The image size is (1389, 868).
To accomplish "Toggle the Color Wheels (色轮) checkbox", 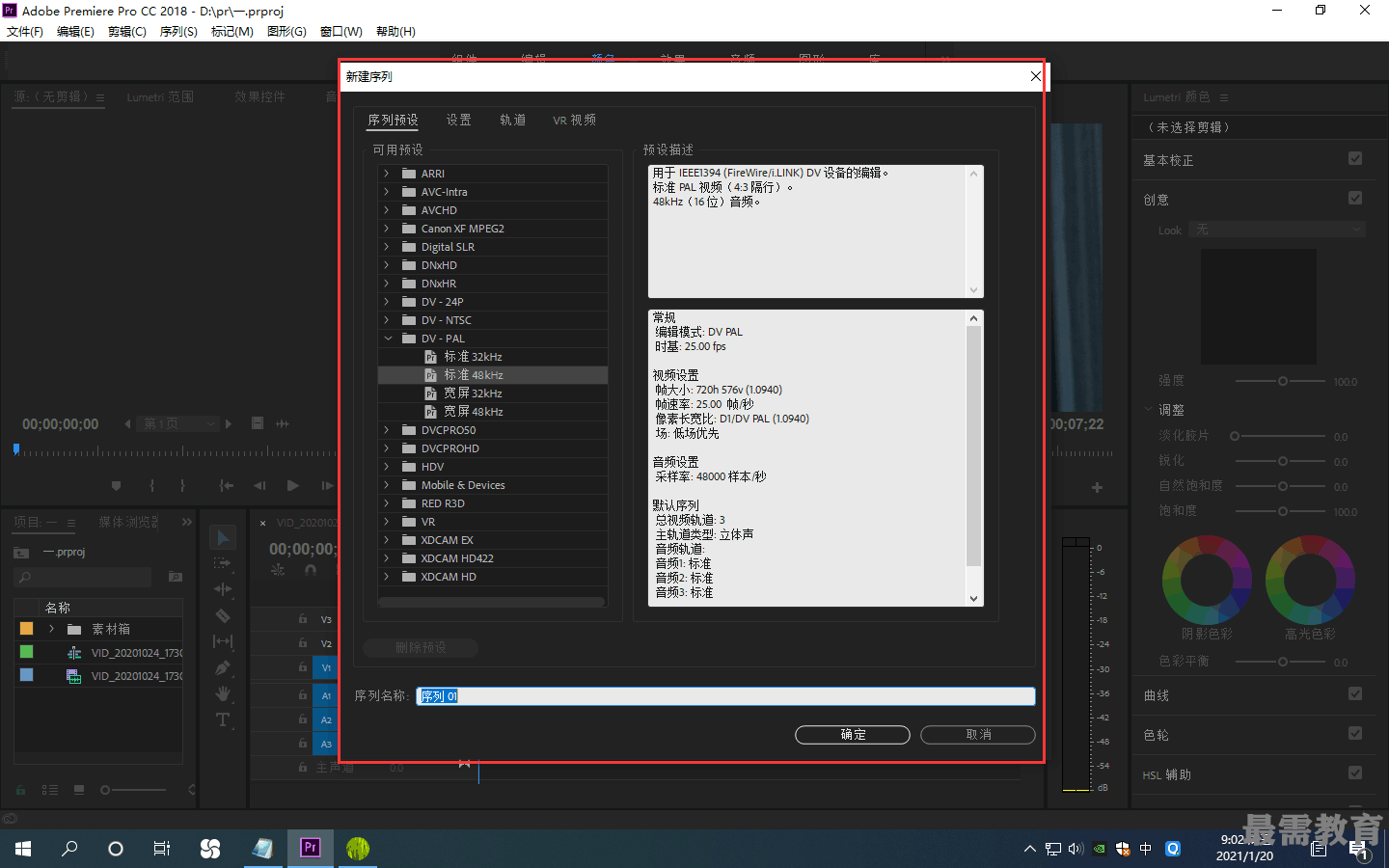I will (1355, 733).
